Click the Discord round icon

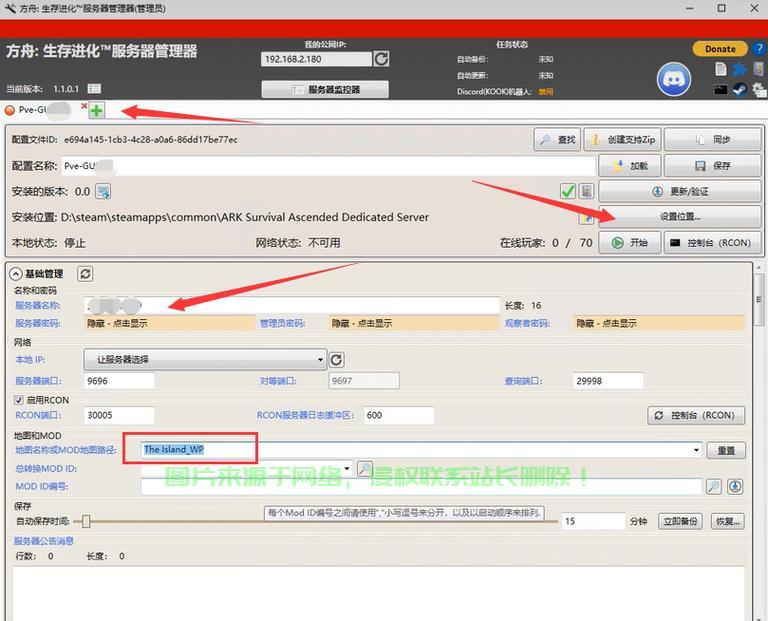pos(673,79)
